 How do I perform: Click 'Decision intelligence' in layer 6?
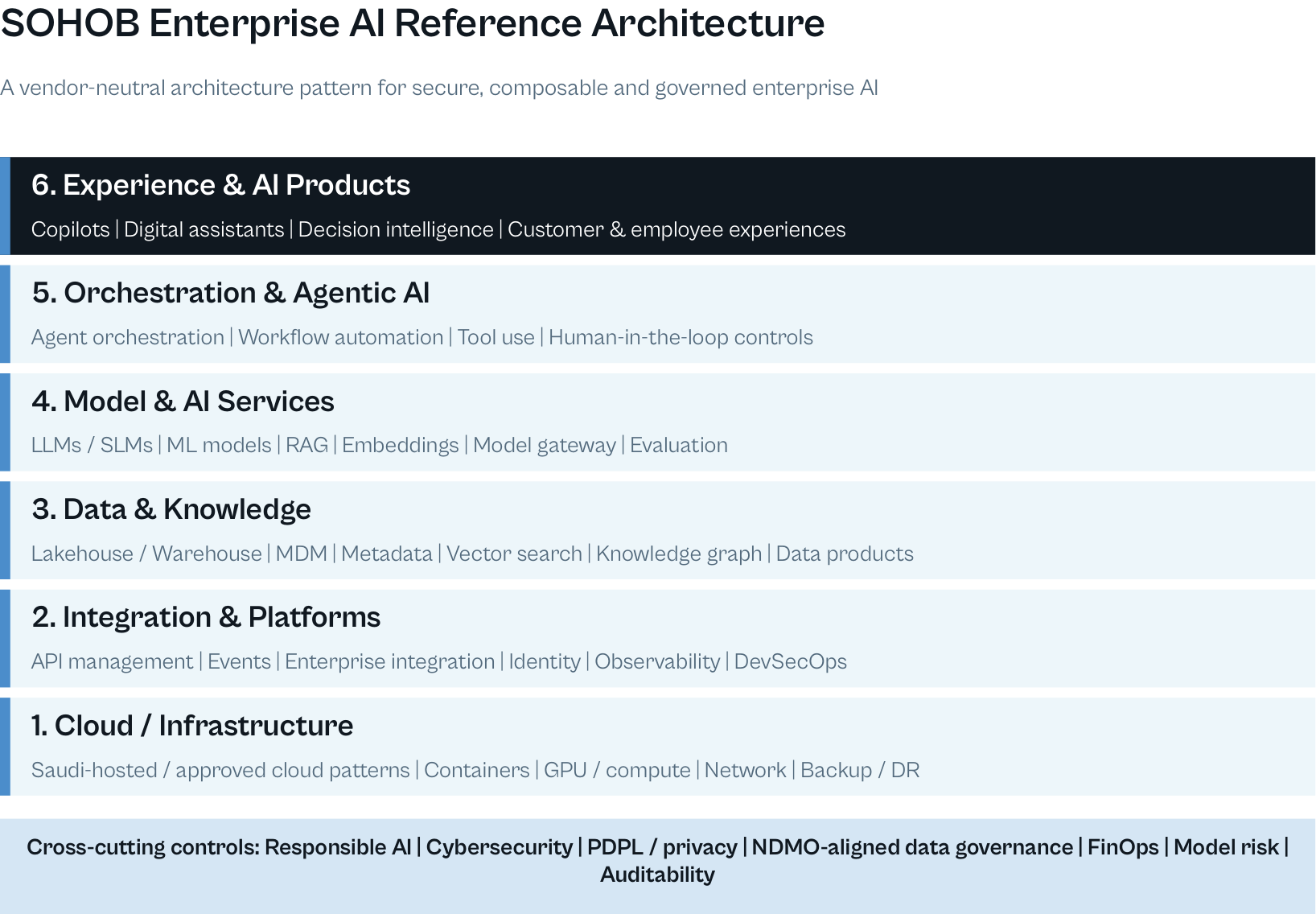tap(396, 230)
